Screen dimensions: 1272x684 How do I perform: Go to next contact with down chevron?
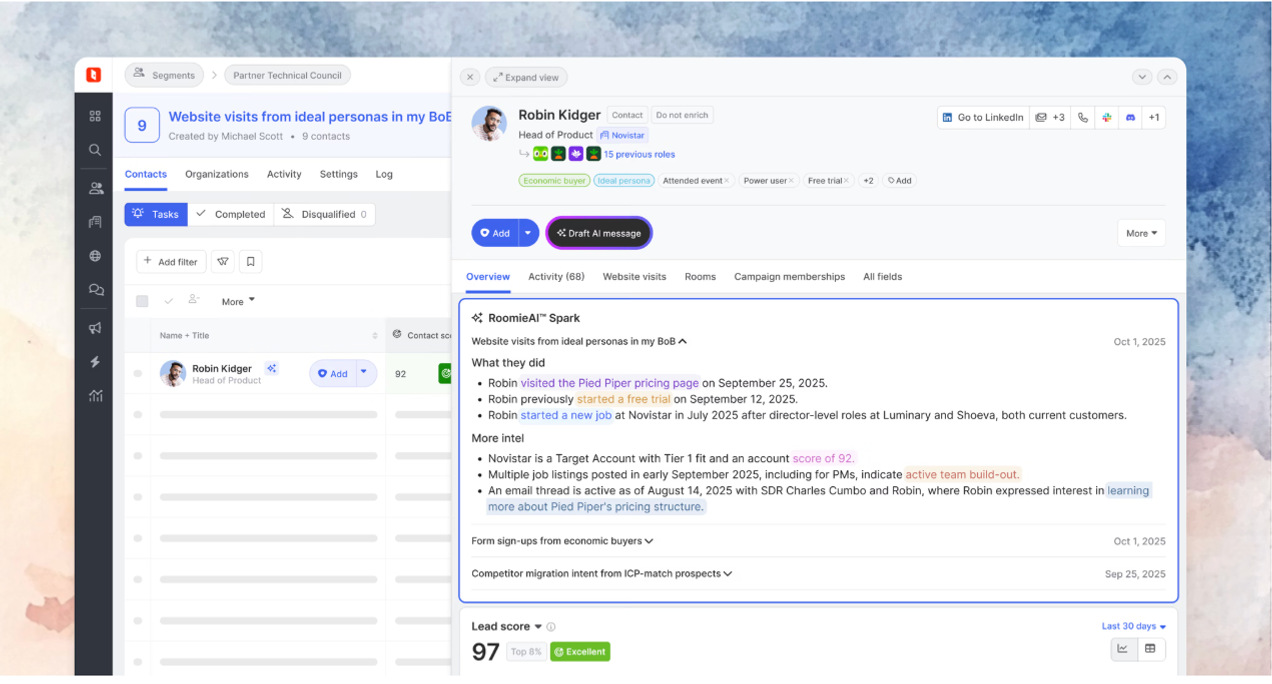pyautogui.click(x=1142, y=77)
